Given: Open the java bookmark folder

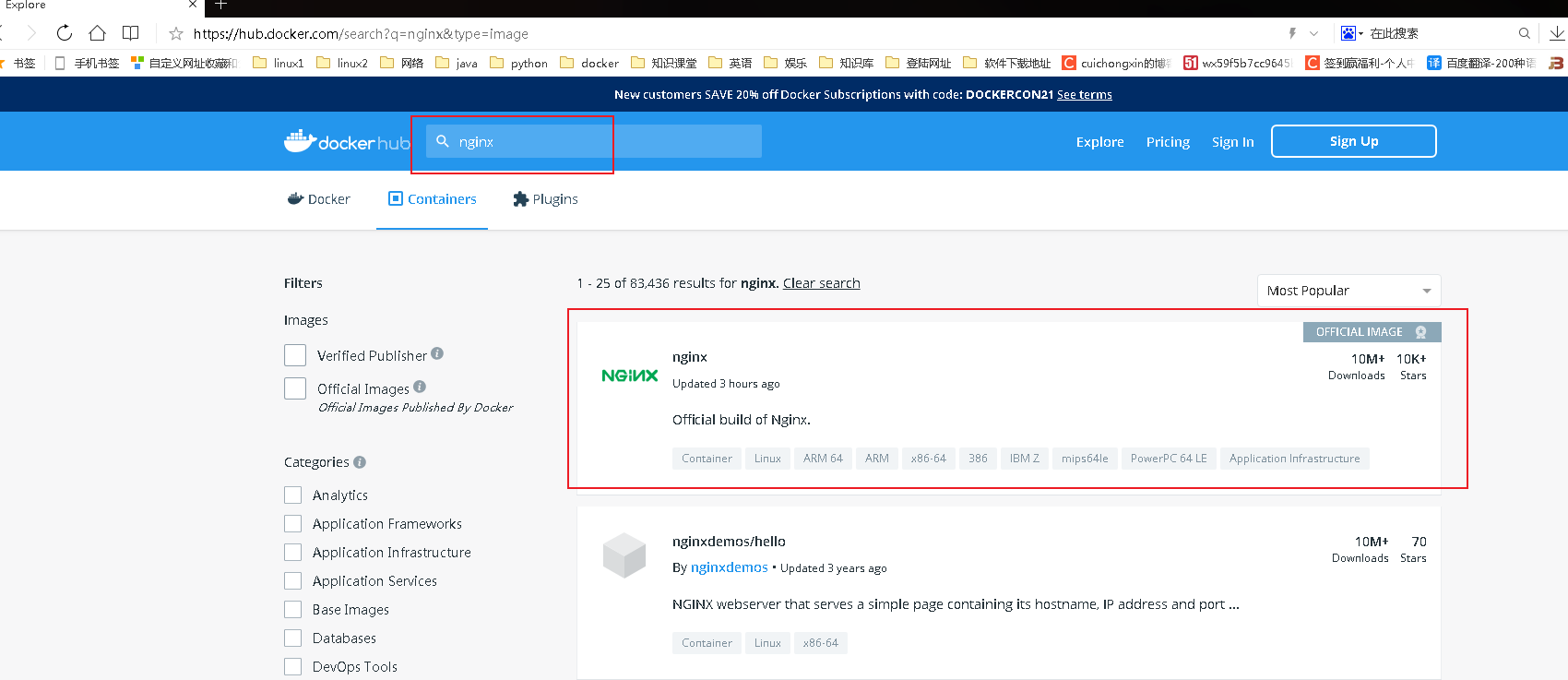Looking at the screenshot, I should [x=457, y=63].
